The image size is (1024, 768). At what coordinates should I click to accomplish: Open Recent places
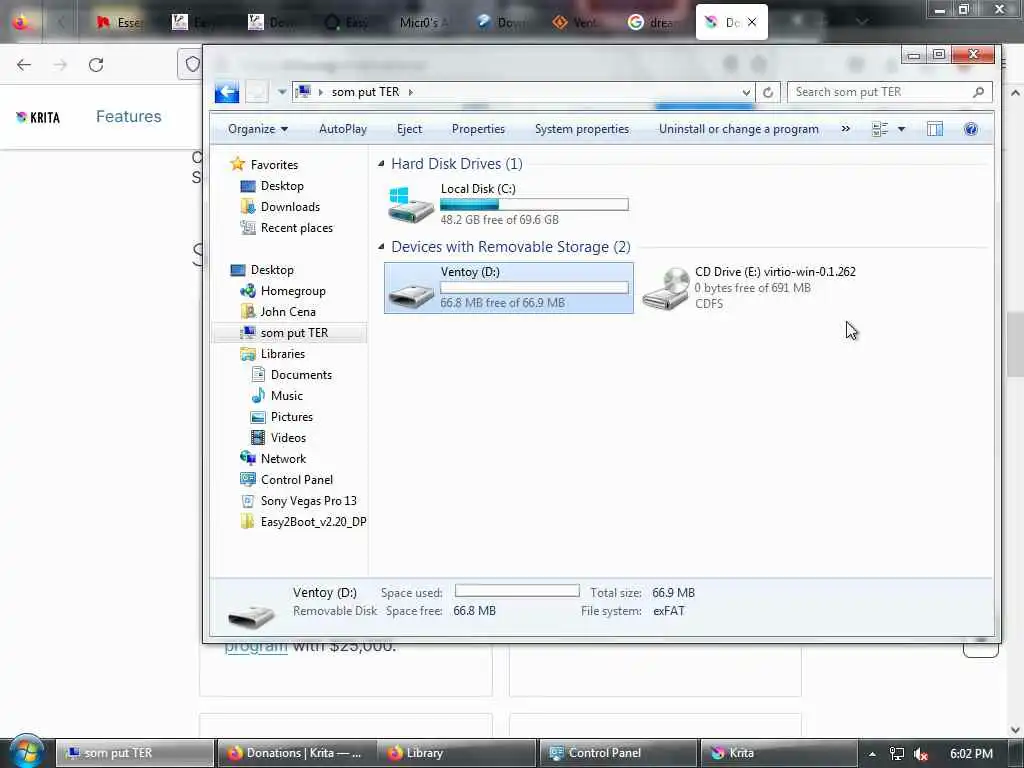(296, 227)
